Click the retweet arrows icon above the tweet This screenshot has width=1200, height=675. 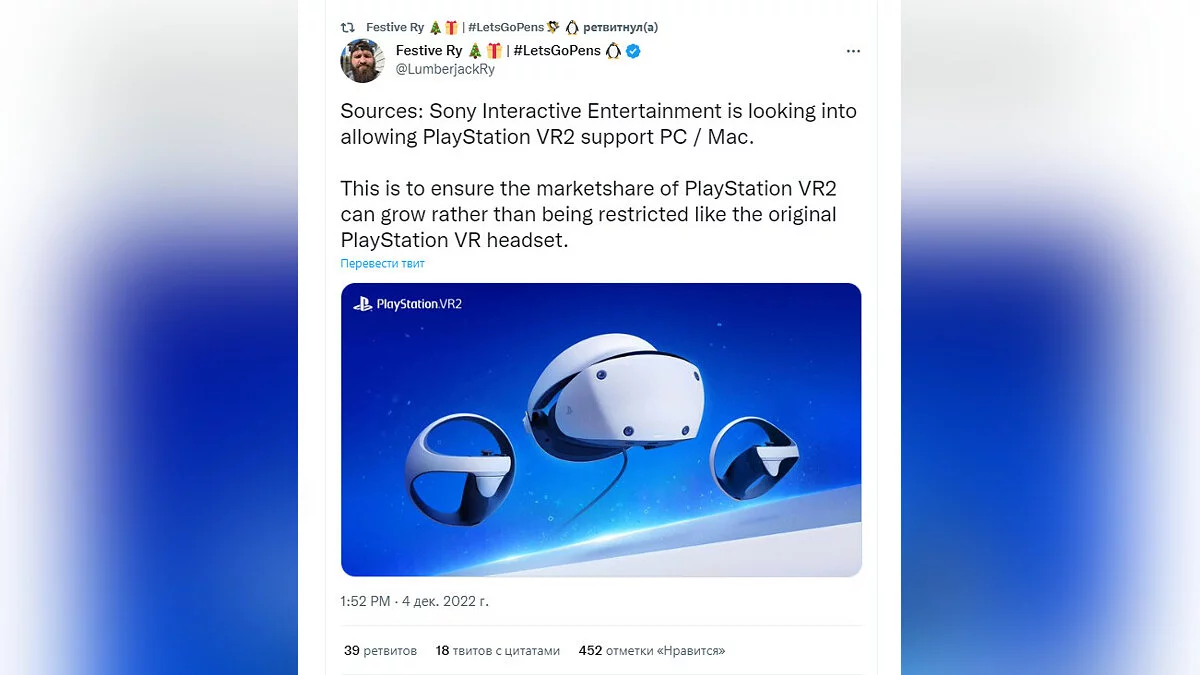[348, 28]
